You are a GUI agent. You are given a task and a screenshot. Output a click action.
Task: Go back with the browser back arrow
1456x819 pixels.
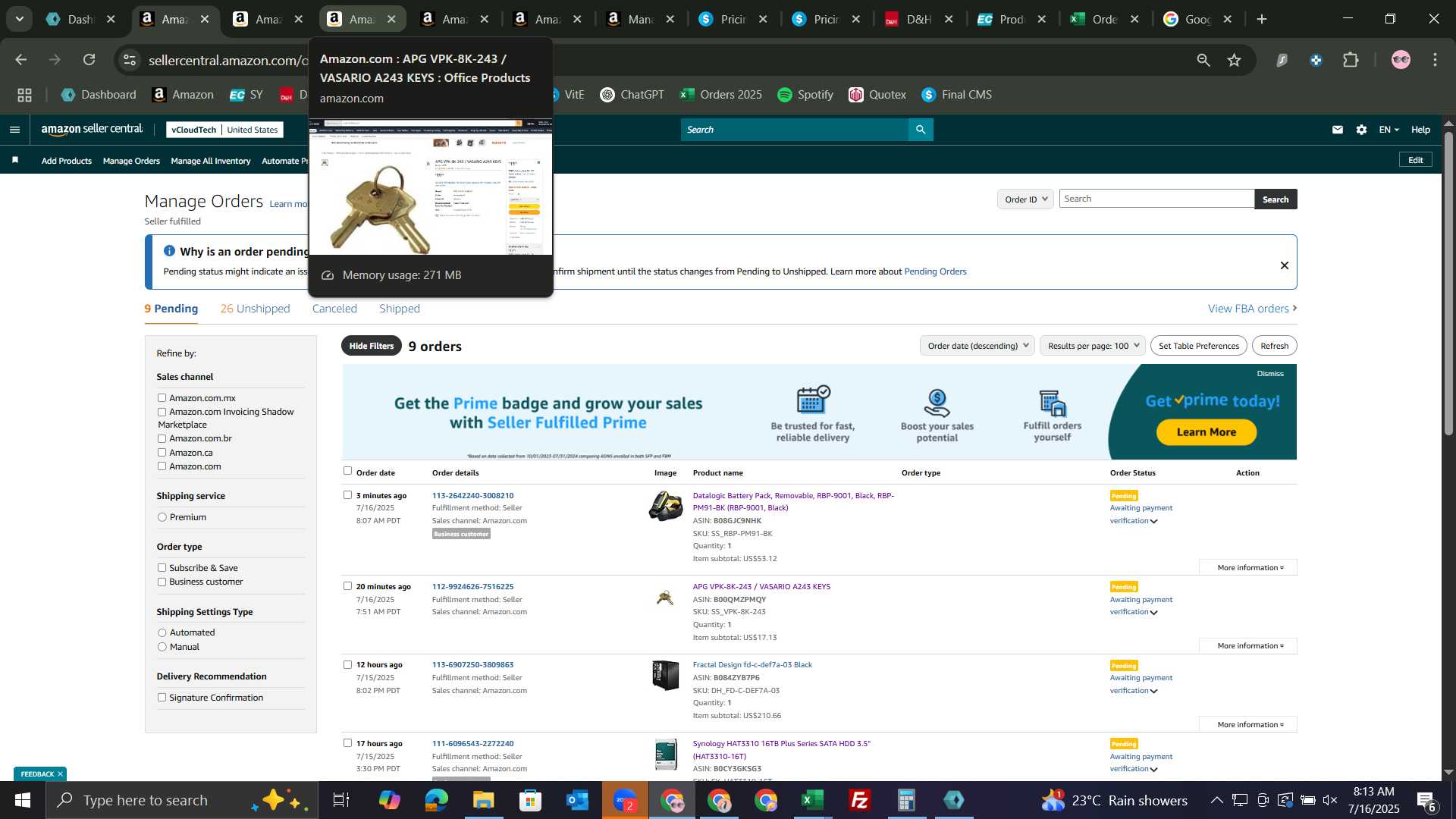pos(21,60)
